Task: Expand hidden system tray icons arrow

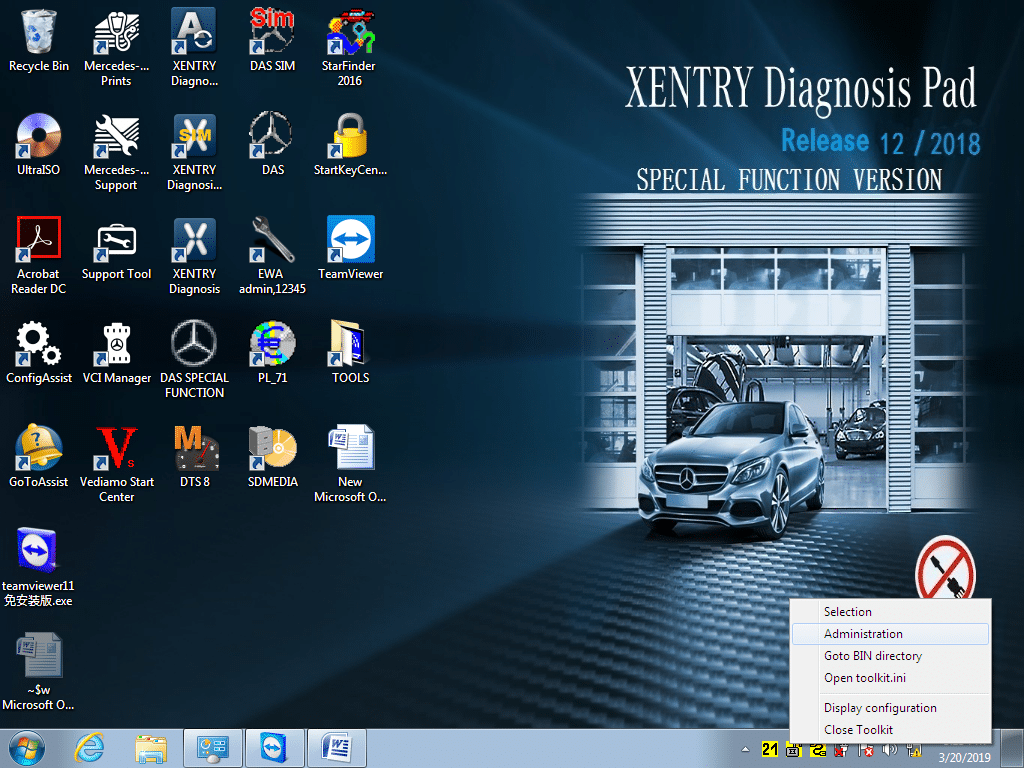Action: click(745, 749)
